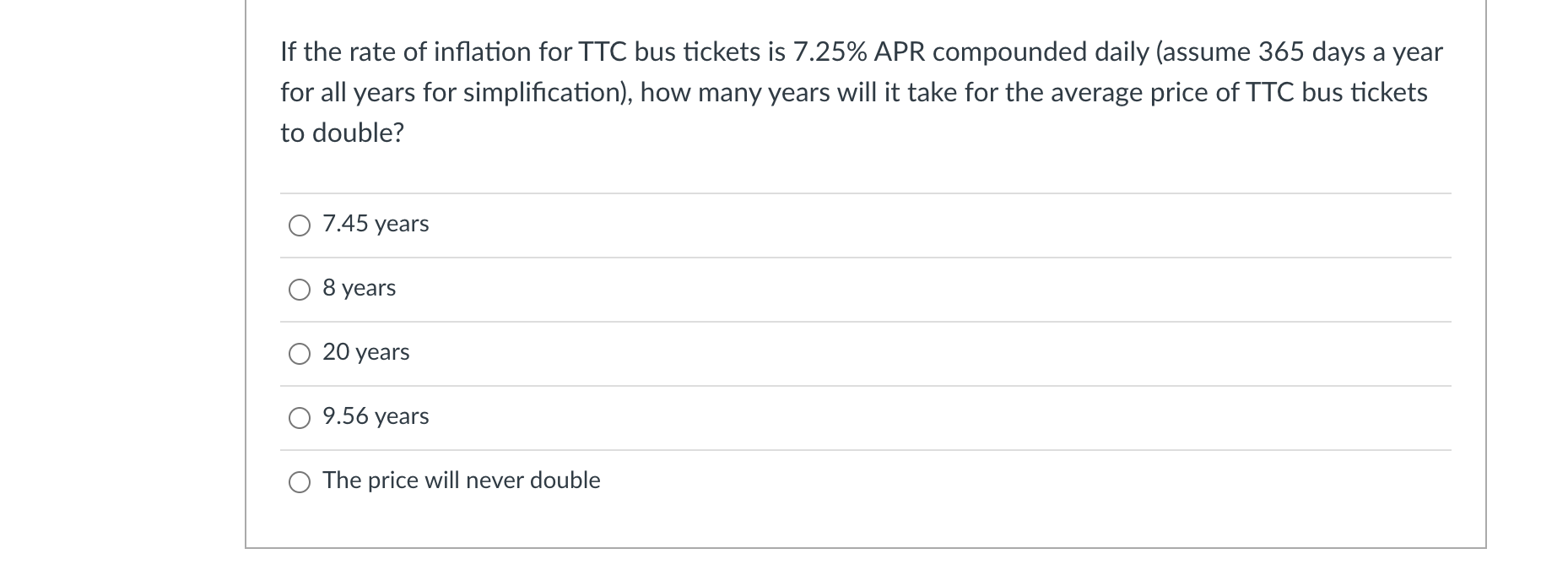Click the 8 years answer label
This screenshot has width=1568, height=581.
(358, 288)
